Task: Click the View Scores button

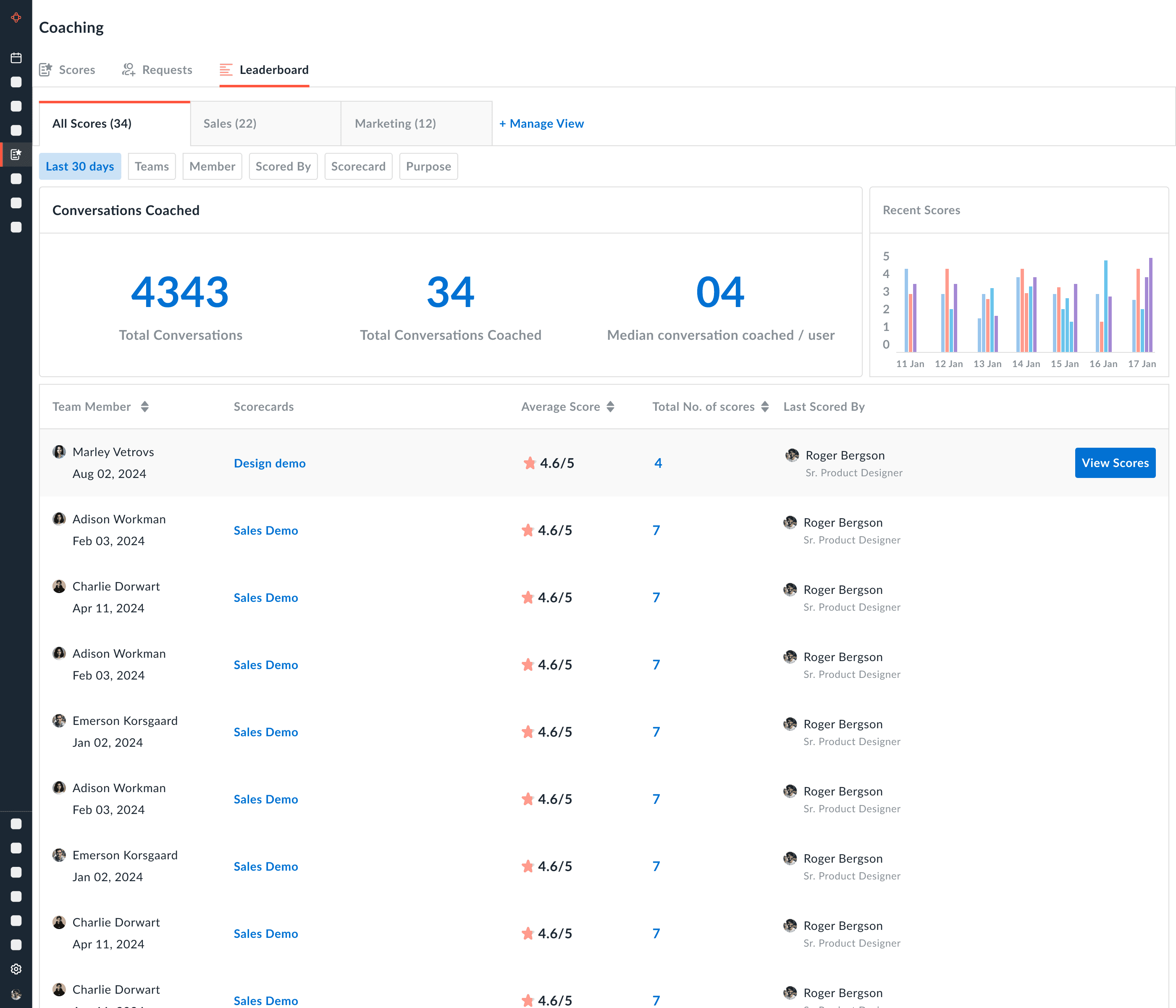Action: point(1115,463)
